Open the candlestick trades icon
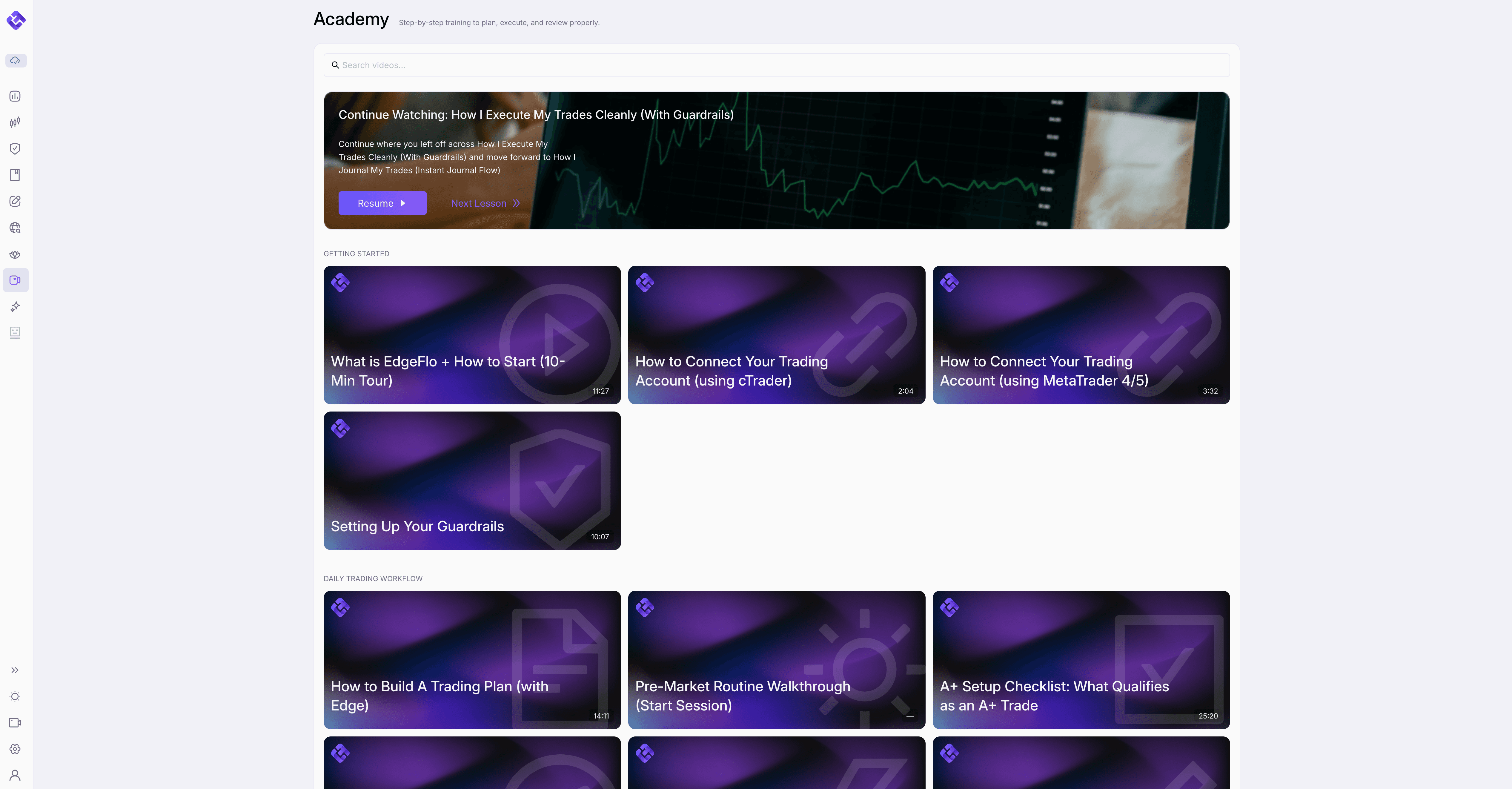The height and width of the screenshot is (789, 1512). click(x=15, y=122)
